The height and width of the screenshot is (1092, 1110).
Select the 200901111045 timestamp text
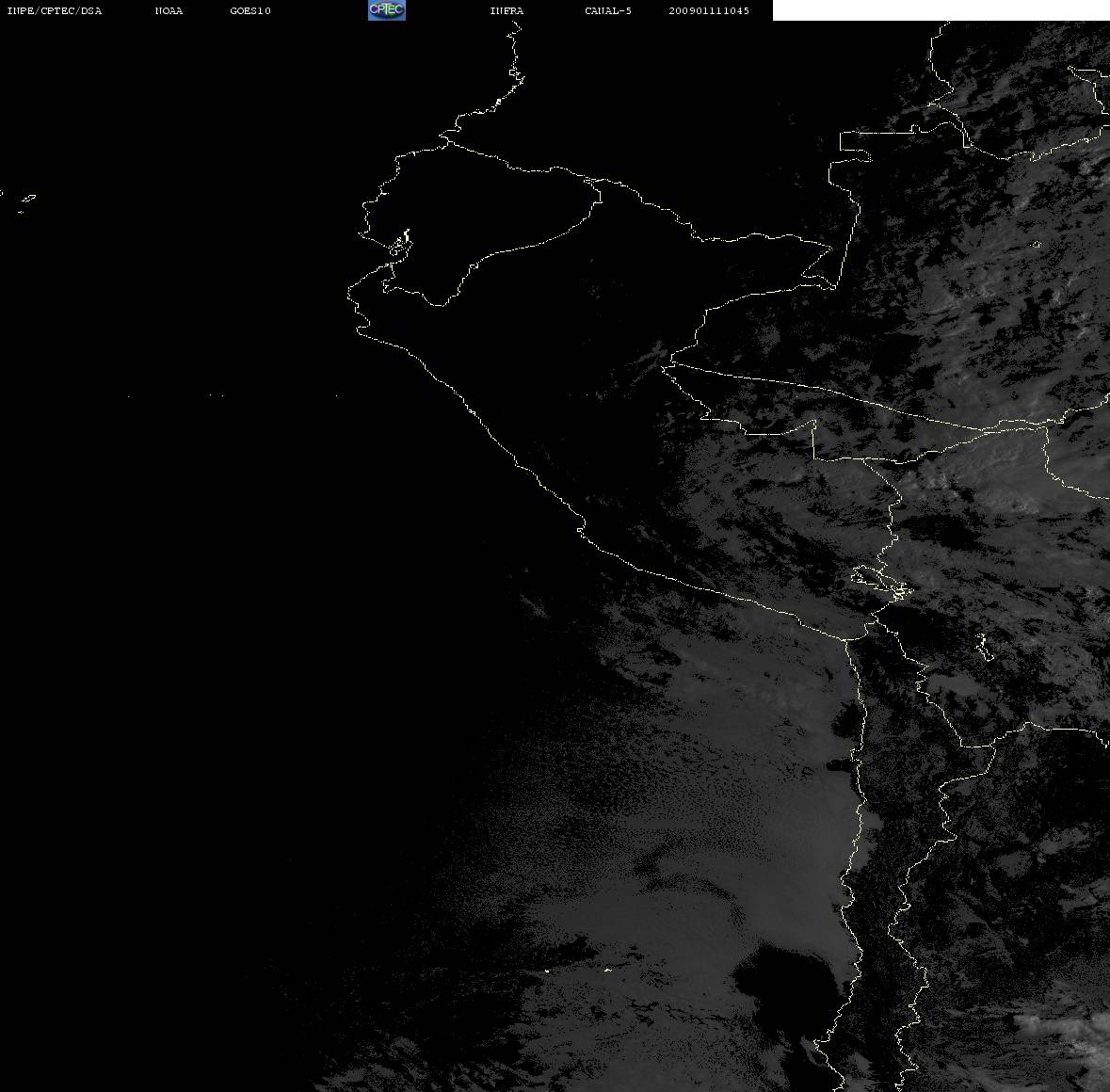coord(709,10)
